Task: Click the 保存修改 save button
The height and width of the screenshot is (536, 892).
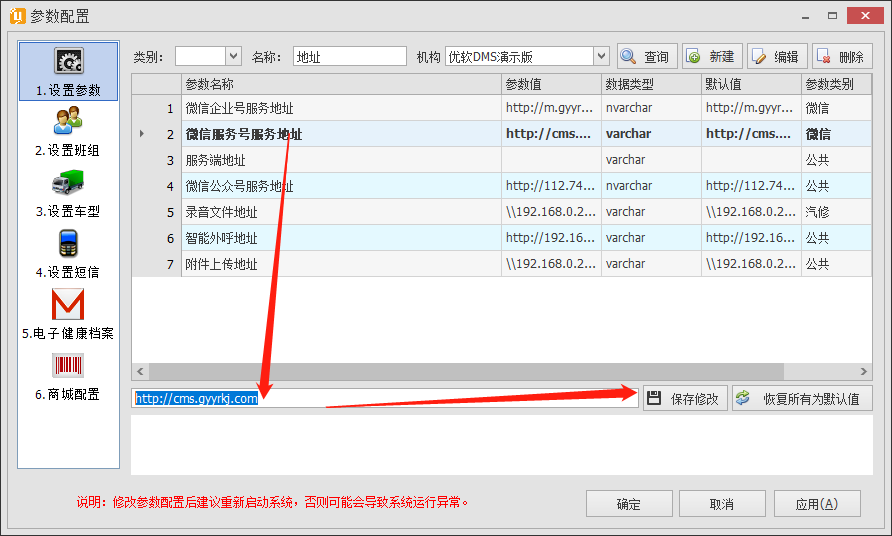Action: [x=685, y=398]
